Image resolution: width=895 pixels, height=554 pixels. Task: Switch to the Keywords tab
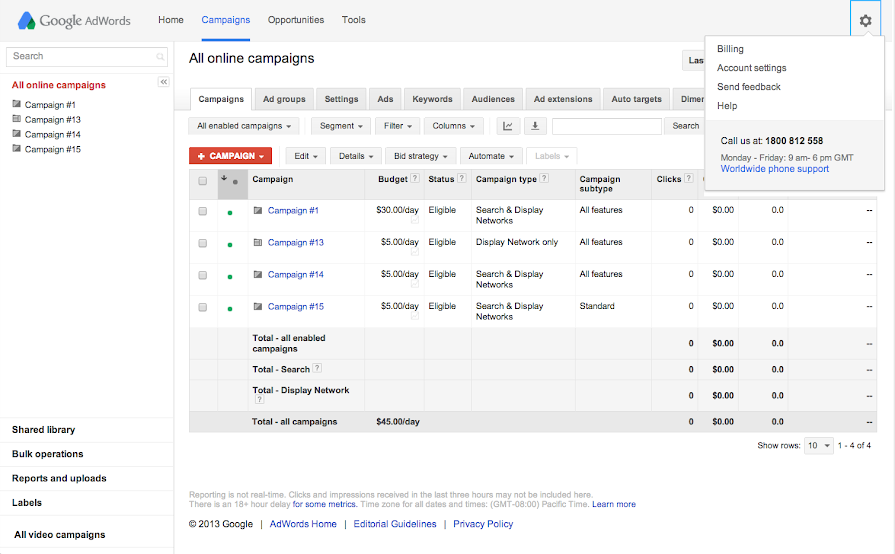(x=432, y=99)
